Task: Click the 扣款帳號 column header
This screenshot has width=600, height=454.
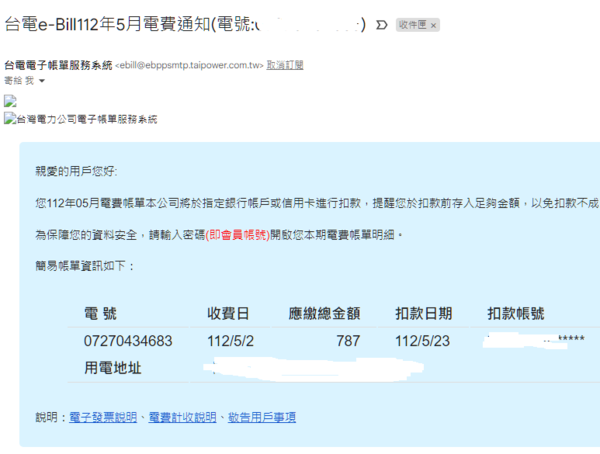Action: tap(515, 314)
